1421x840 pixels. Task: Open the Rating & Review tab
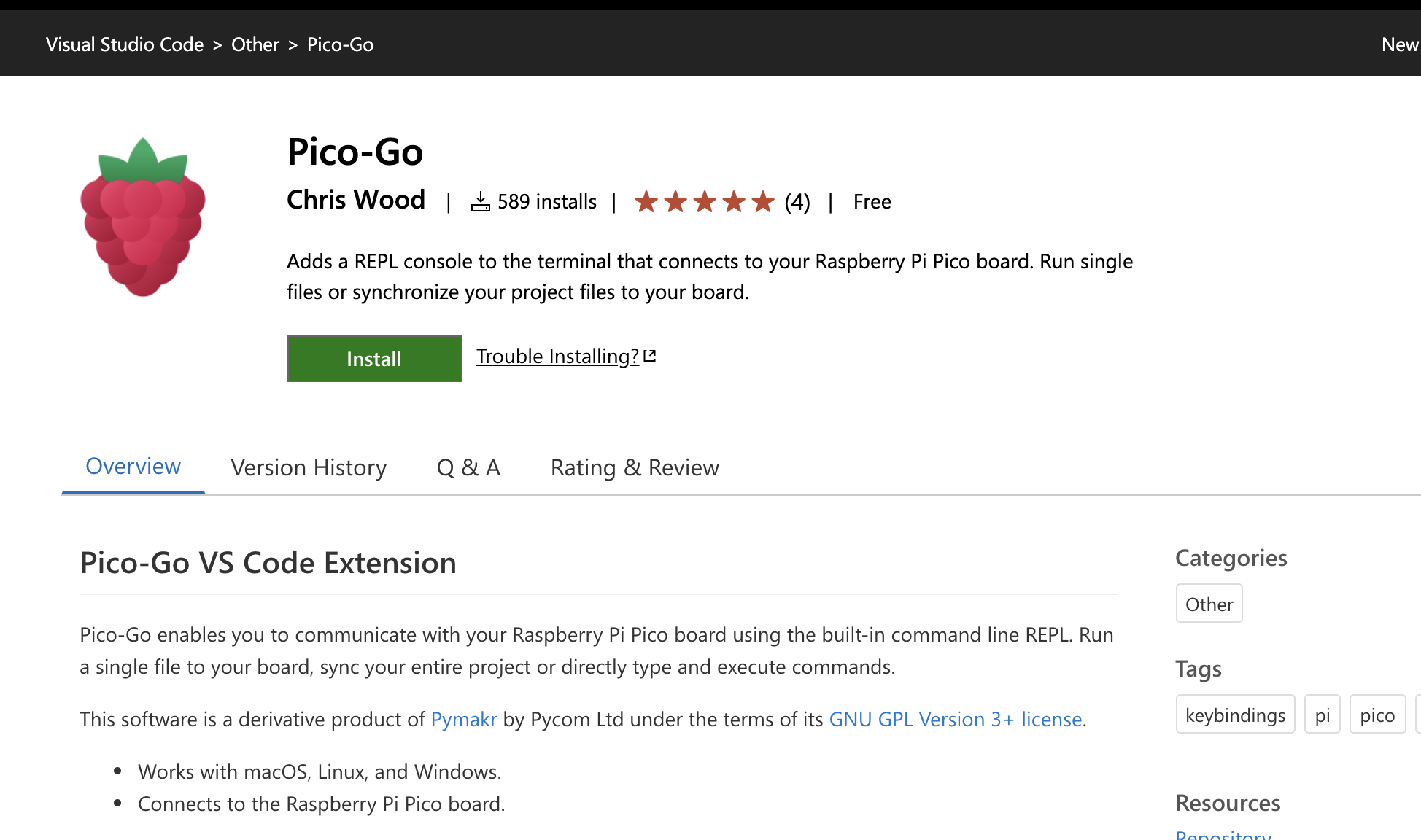click(x=635, y=467)
